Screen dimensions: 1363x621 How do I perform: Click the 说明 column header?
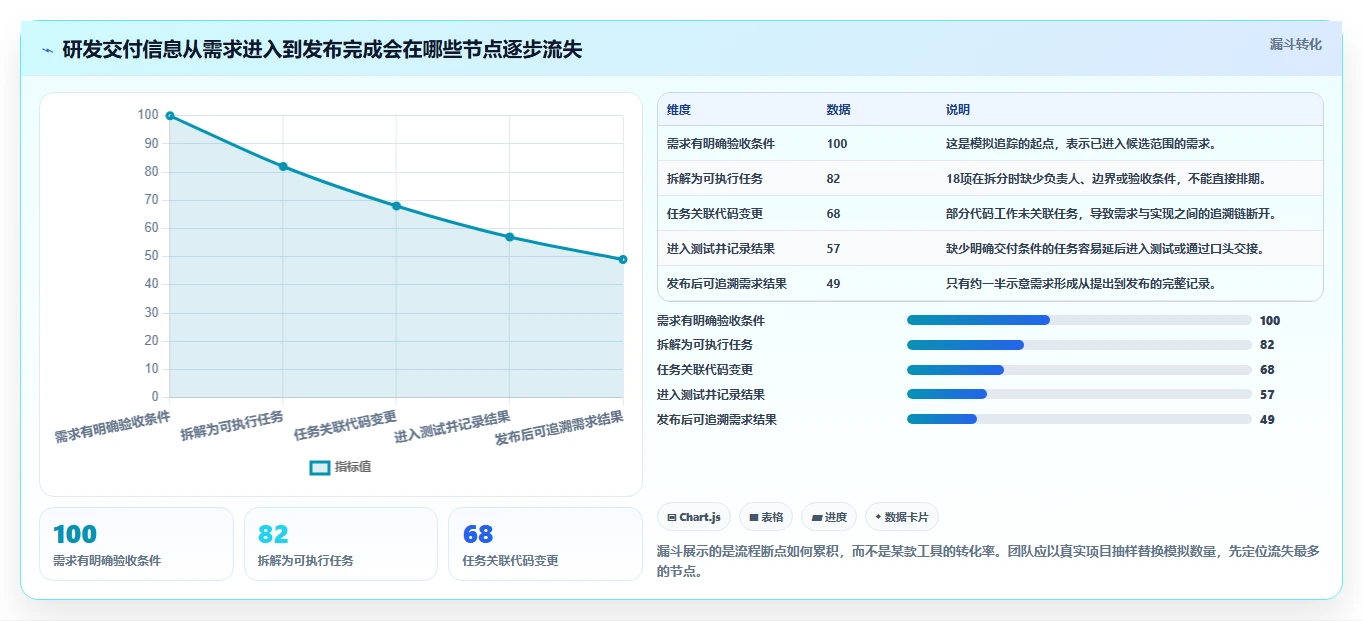[x=958, y=110]
